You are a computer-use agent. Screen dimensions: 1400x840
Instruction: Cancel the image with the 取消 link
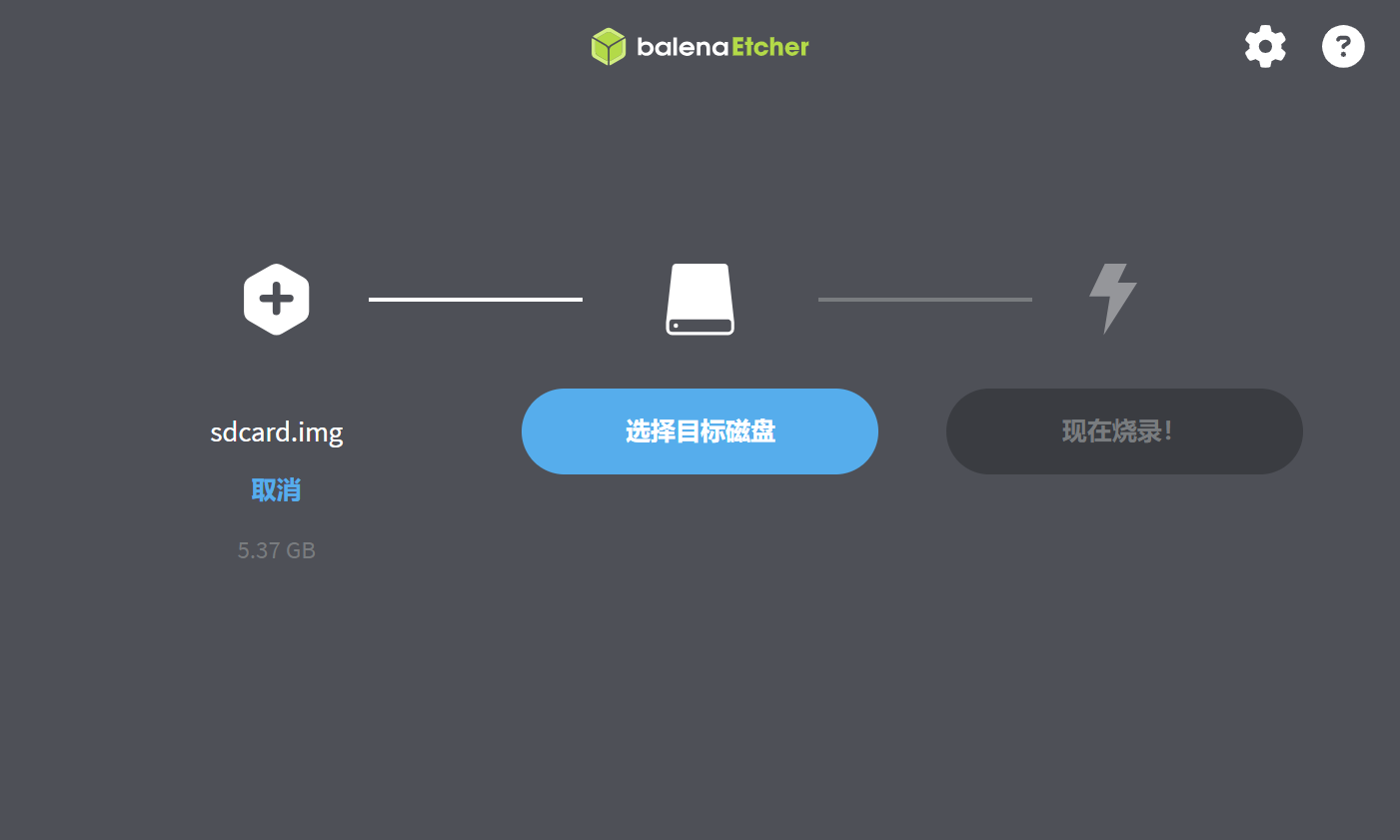[276, 489]
